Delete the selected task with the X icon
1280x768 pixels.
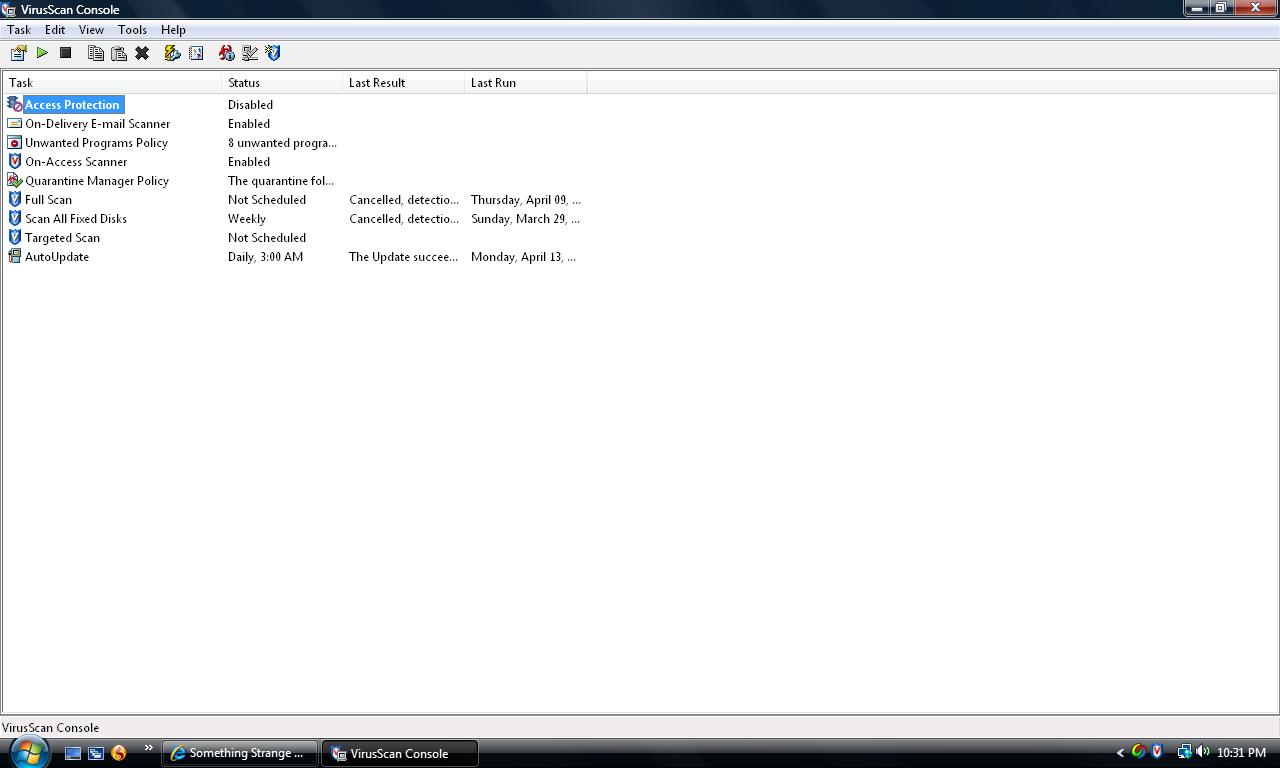pyautogui.click(x=142, y=53)
